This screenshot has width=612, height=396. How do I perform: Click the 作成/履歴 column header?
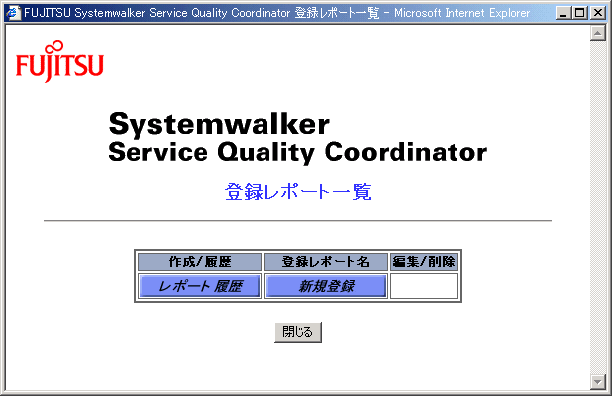[200, 262]
